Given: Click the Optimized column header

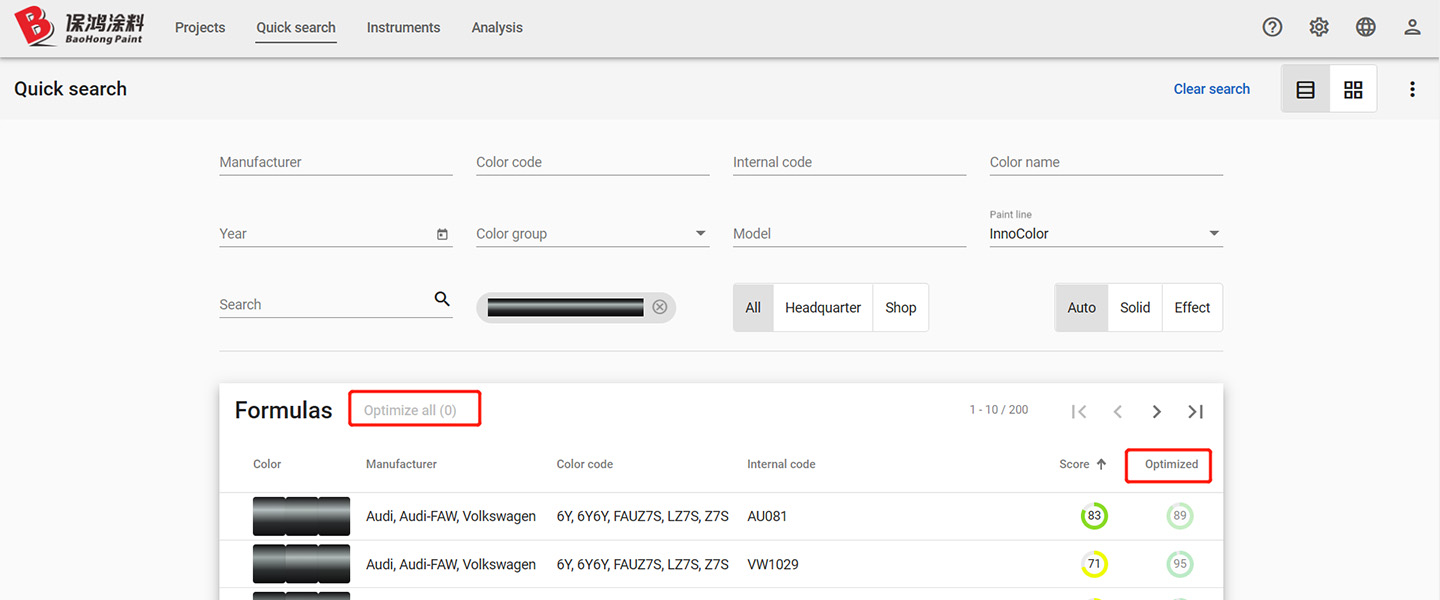Looking at the screenshot, I should pyautogui.click(x=1171, y=464).
